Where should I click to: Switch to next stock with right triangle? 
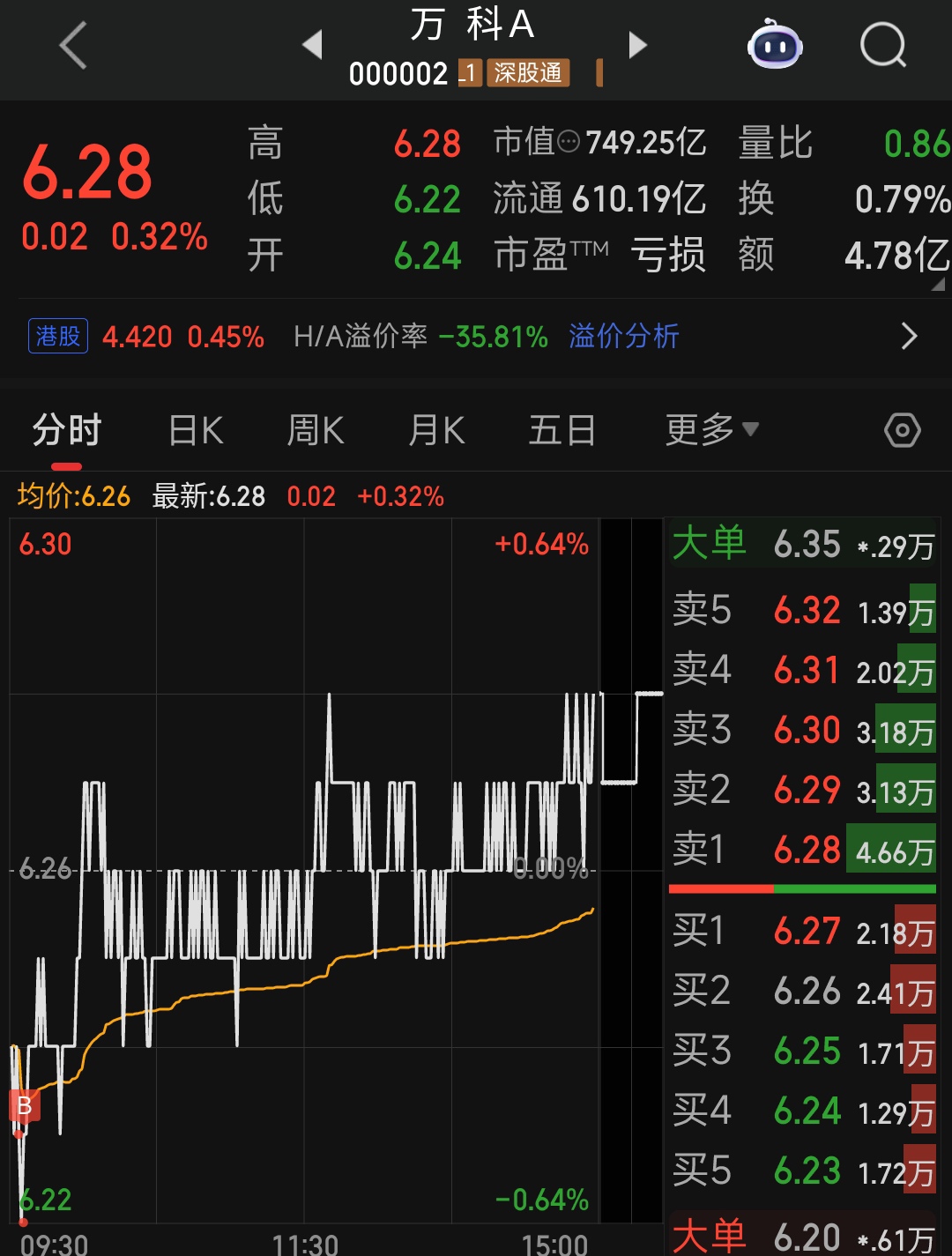(x=637, y=45)
